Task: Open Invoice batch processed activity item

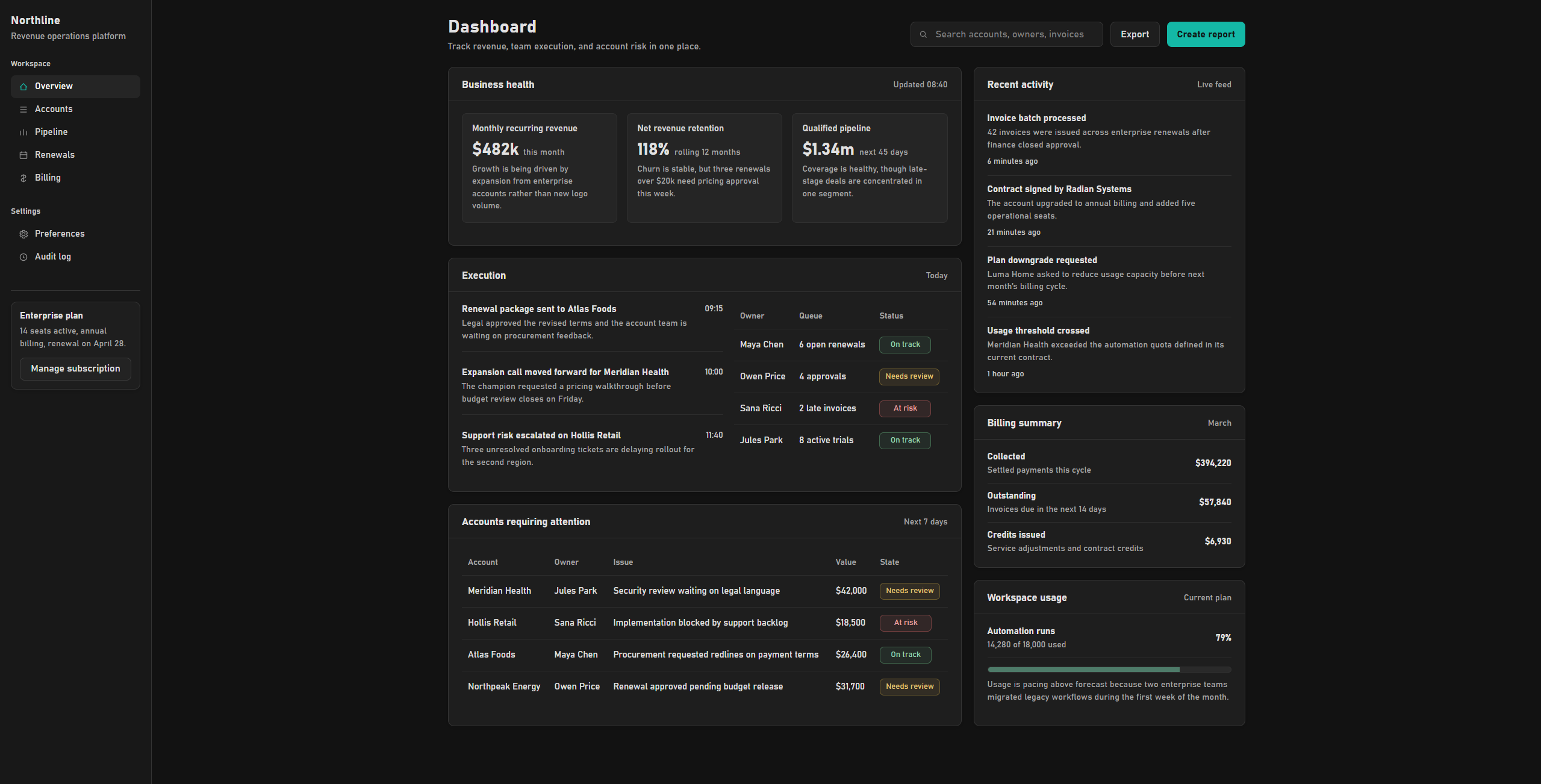Action: click(x=1036, y=118)
